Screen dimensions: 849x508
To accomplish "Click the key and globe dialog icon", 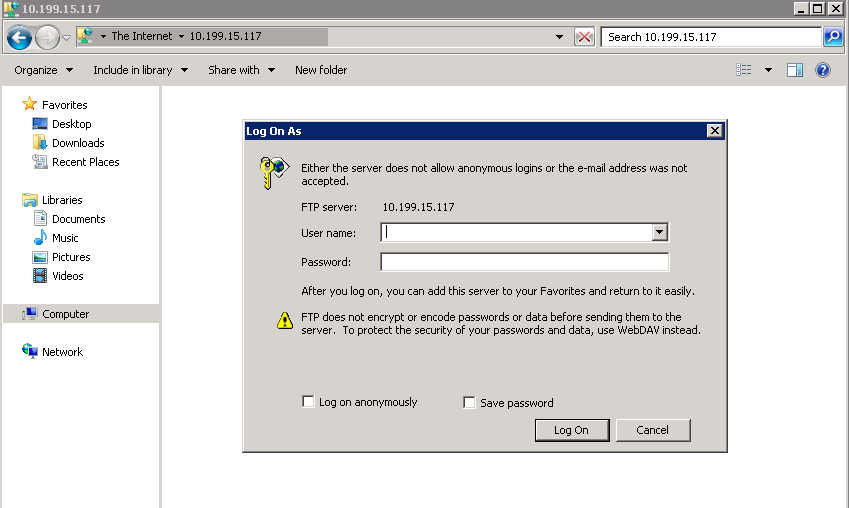I will (274, 173).
